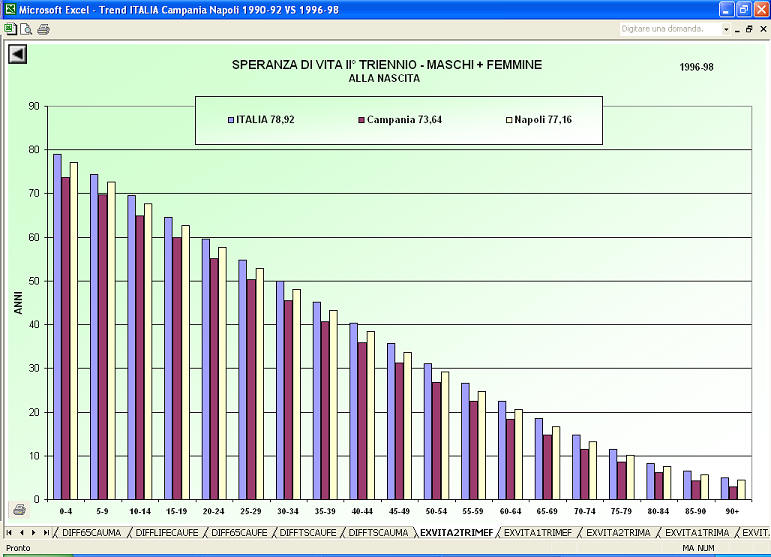Image resolution: width=771 pixels, height=557 pixels.
Task: Open the EXVITA2TRIMA sheet tab
Action: [x=618, y=532]
